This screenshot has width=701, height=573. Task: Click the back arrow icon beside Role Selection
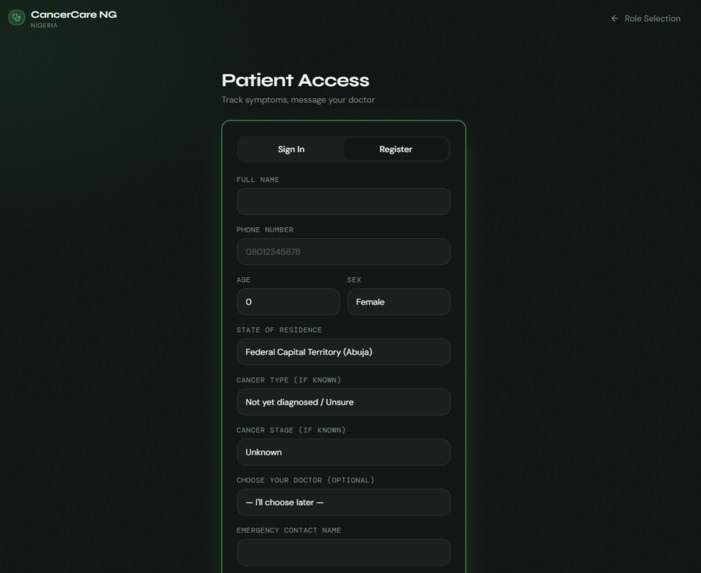click(x=615, y=18)
